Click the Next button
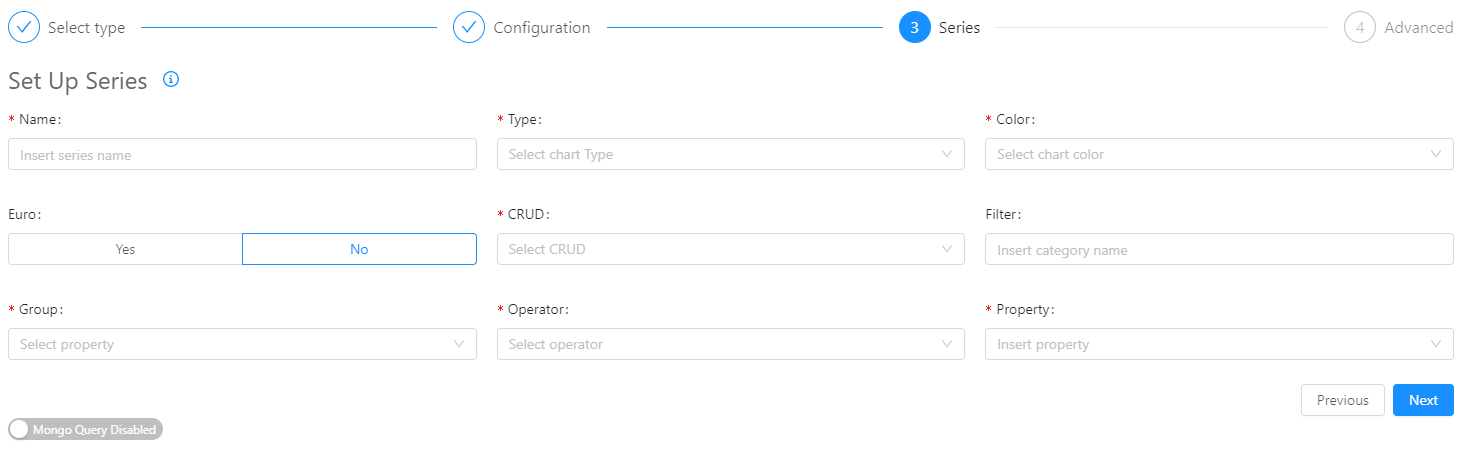Viewport: 1470px width, 452px height. 1422,400
